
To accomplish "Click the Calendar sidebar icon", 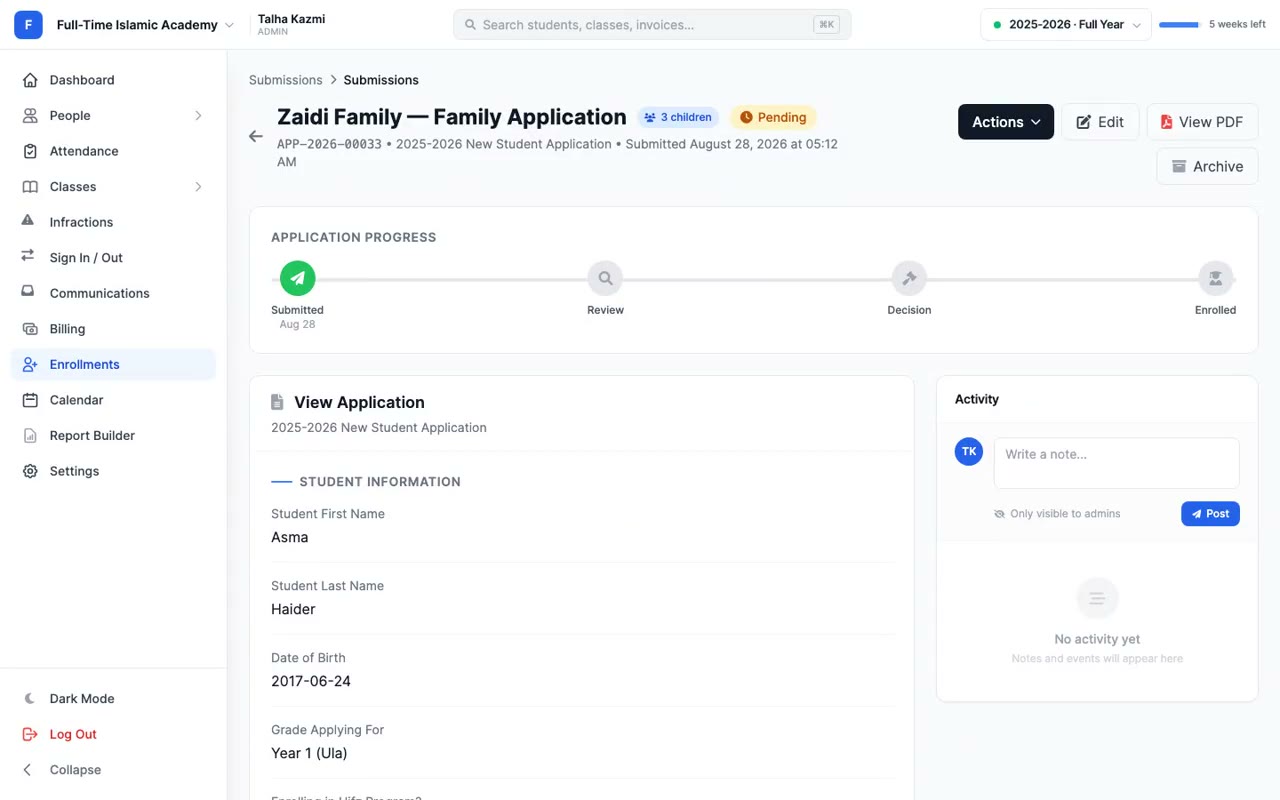I will click(x=30, y=400).
